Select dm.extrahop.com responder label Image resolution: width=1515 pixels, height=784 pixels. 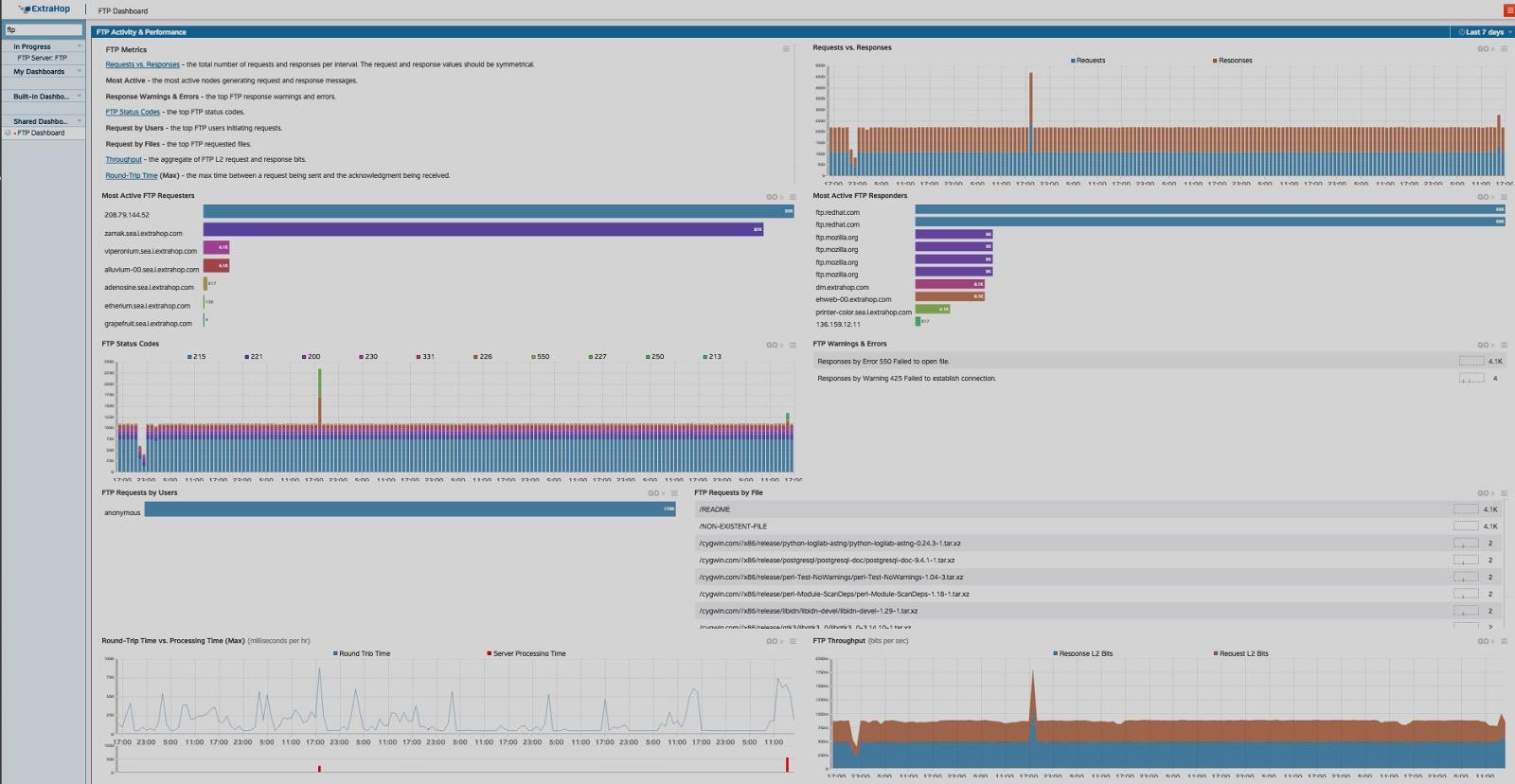[842, 287]
